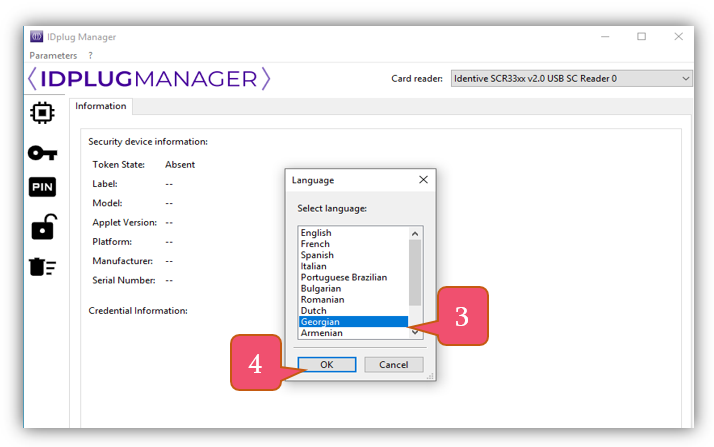Choose Armenian from the language list
The height and width of the screenshot is (447, 714).
click(x=321, y=333)
